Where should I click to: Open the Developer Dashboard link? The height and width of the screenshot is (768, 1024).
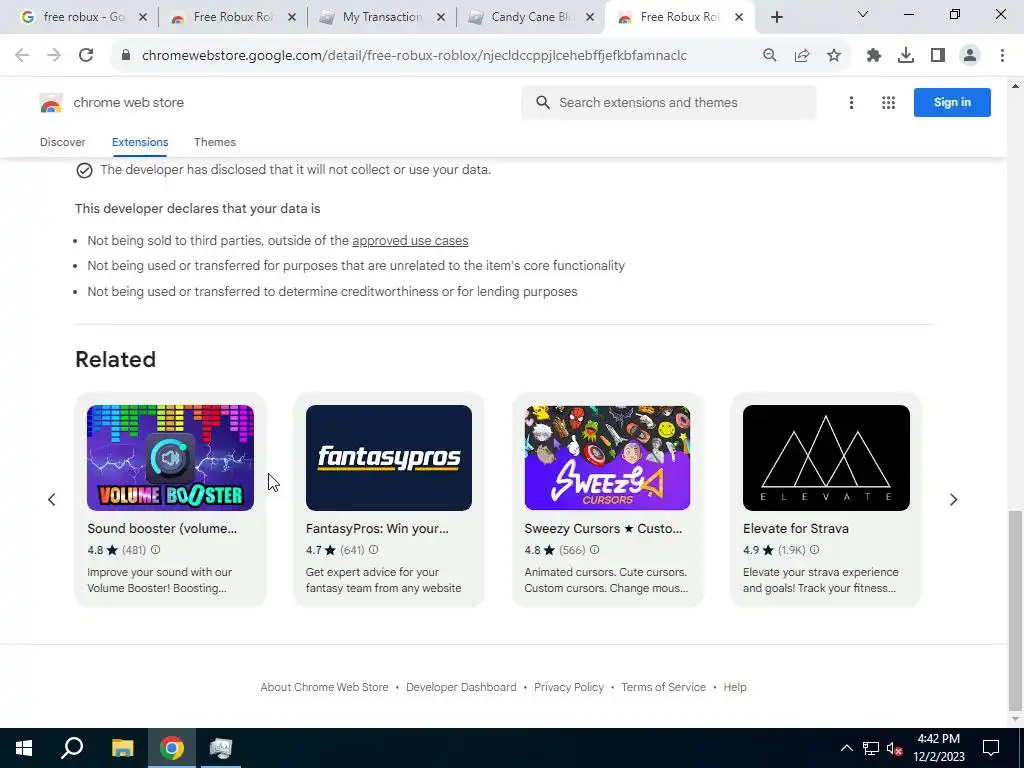(461, 687)
